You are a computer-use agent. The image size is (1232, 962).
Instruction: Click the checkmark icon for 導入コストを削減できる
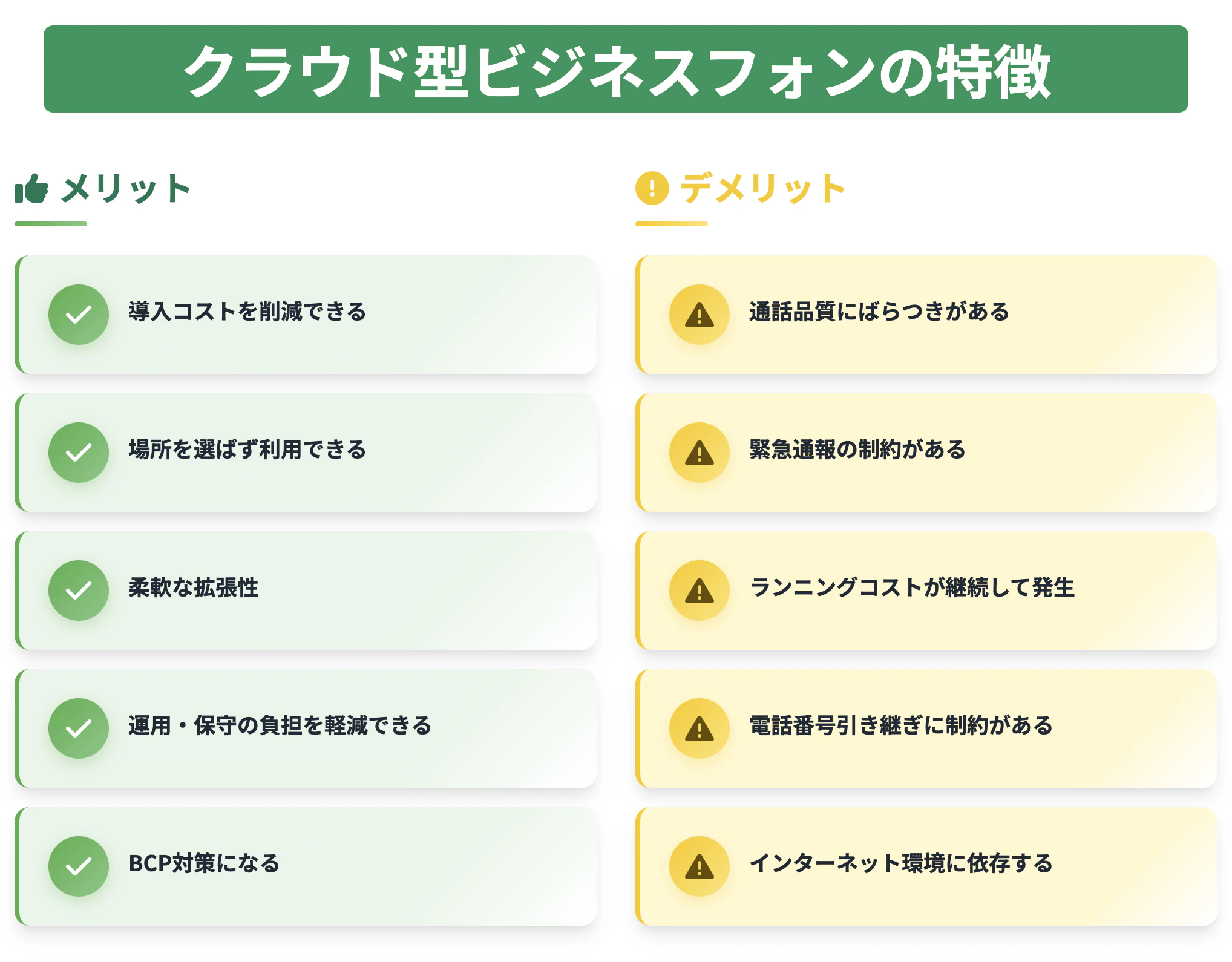click(79, 315)
